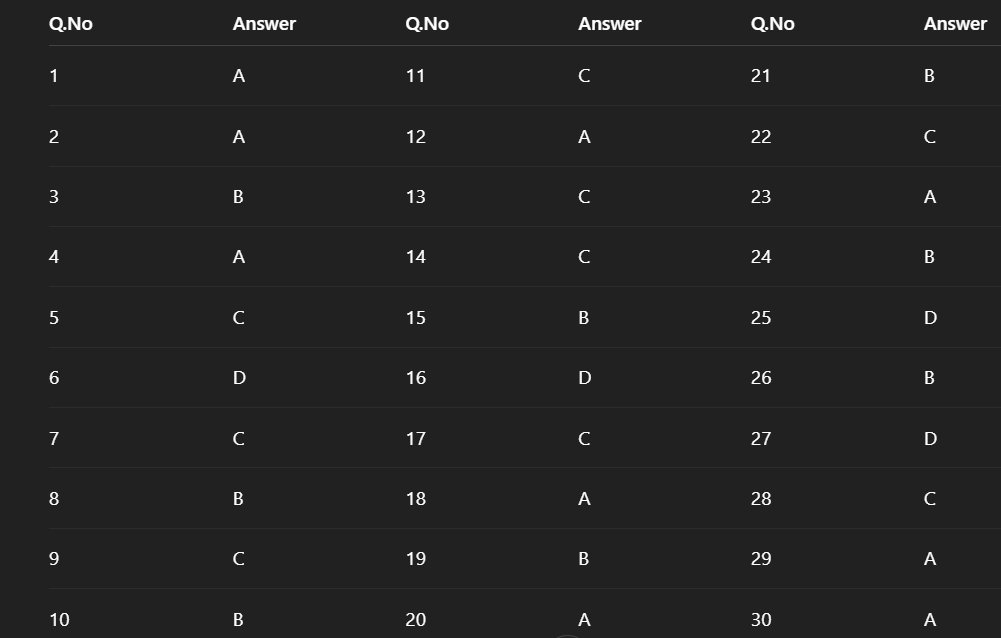This screenshot has height=638, width=1001.
Task: Select question number 4 cell
Action: (54, 257)
